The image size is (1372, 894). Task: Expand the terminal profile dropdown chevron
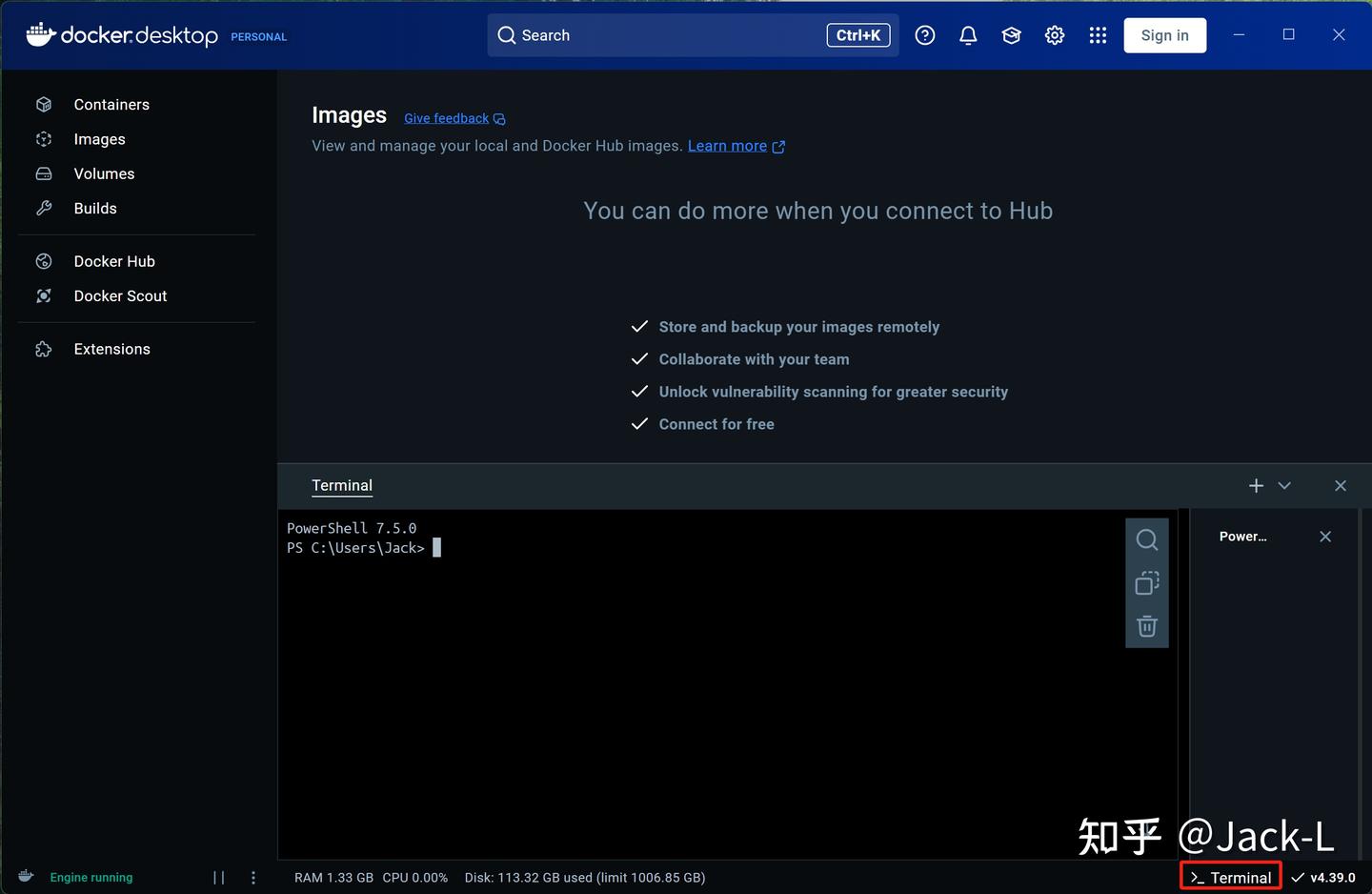(1284, 486)
